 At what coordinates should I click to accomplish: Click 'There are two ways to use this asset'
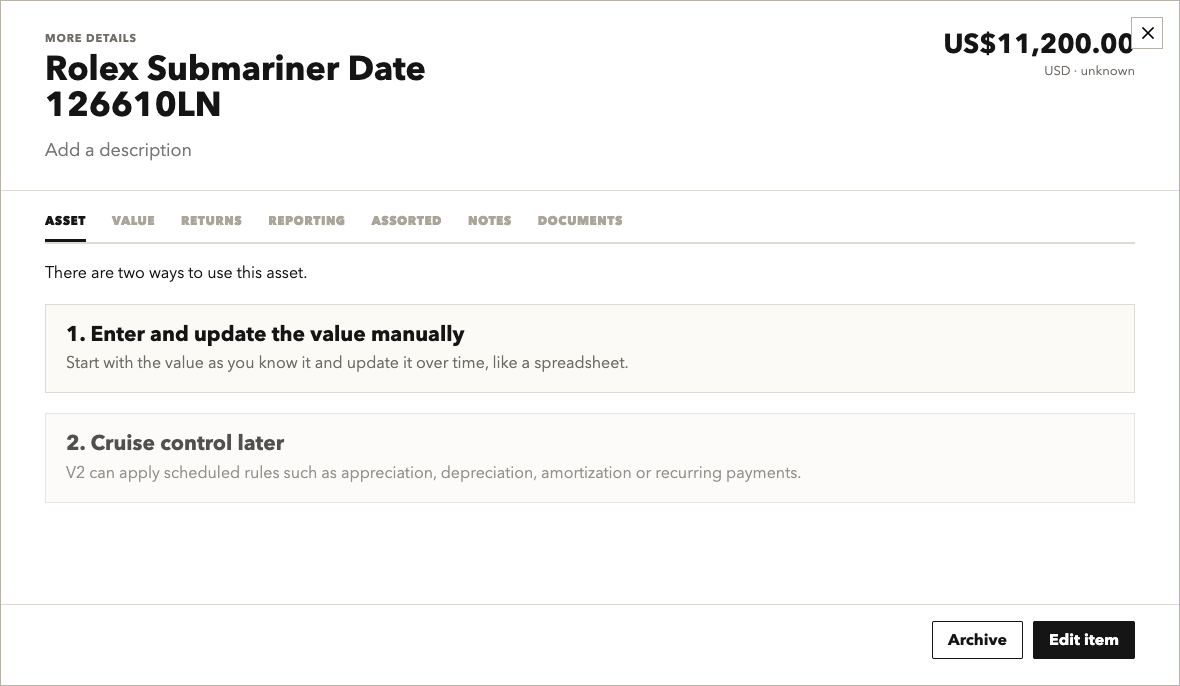pos(176,272)
